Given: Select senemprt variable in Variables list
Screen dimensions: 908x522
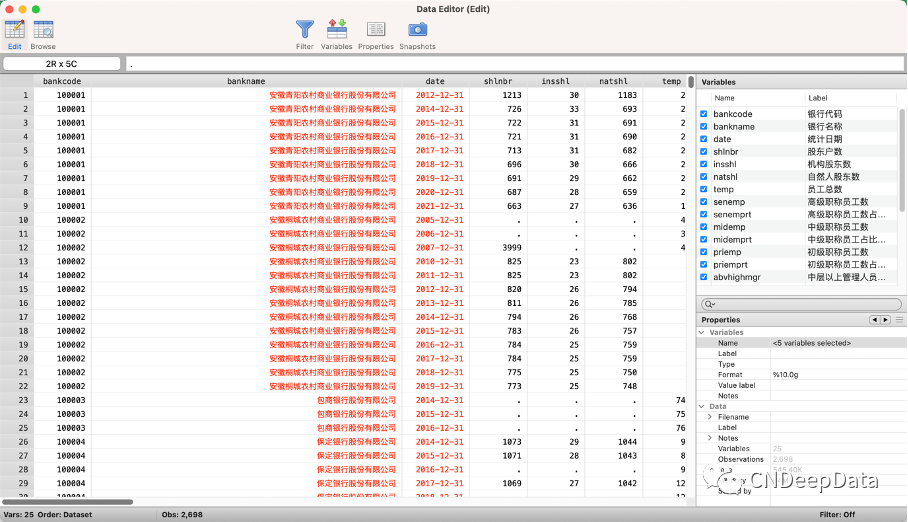Looking at the screenshot, I should click(x=732, y=214).
